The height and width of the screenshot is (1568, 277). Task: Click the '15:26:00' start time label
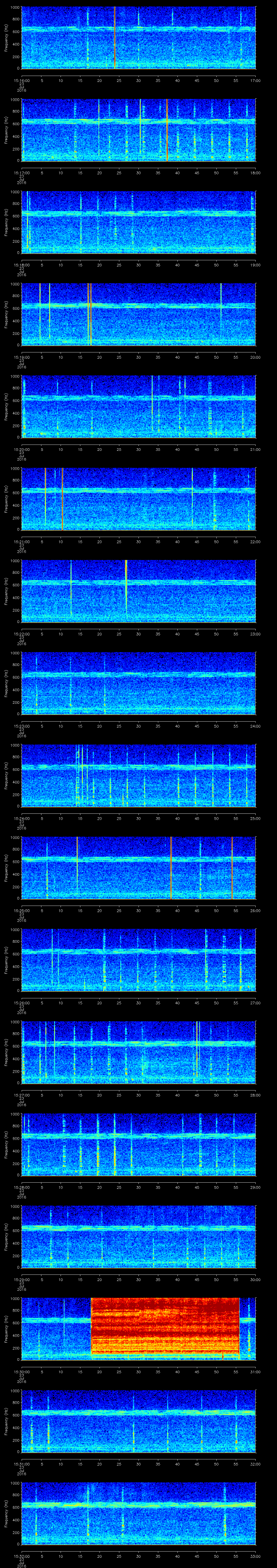pos(21,1003)
